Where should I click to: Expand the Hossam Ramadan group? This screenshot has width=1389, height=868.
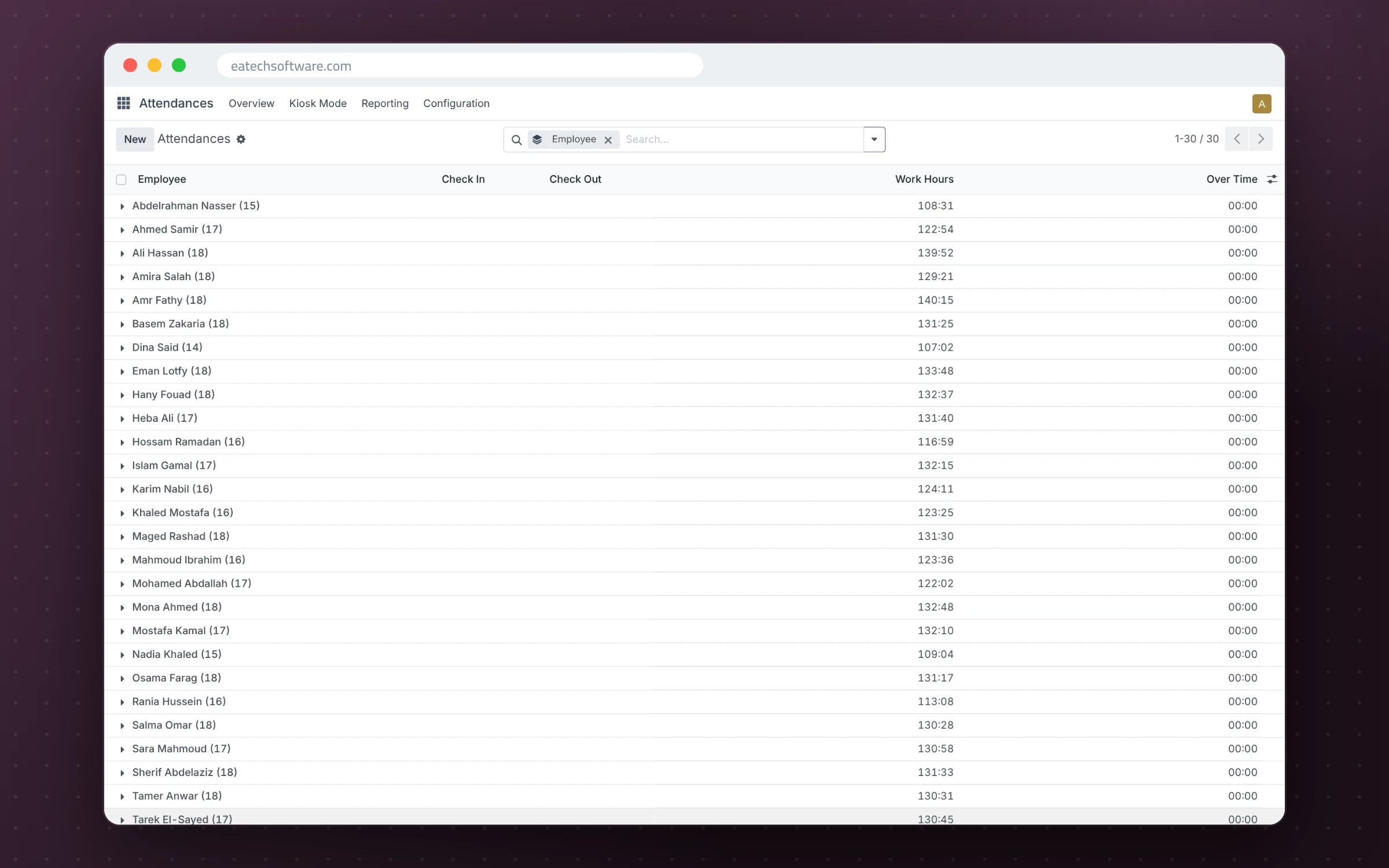pyautogui.click(x=122, y=442)
